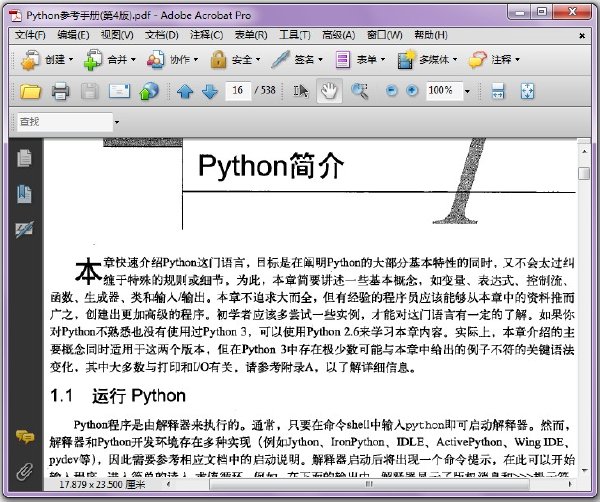Click the vertical scrollbar up arrow
Viewport: 600px width, 502px height.
[584, 152]
